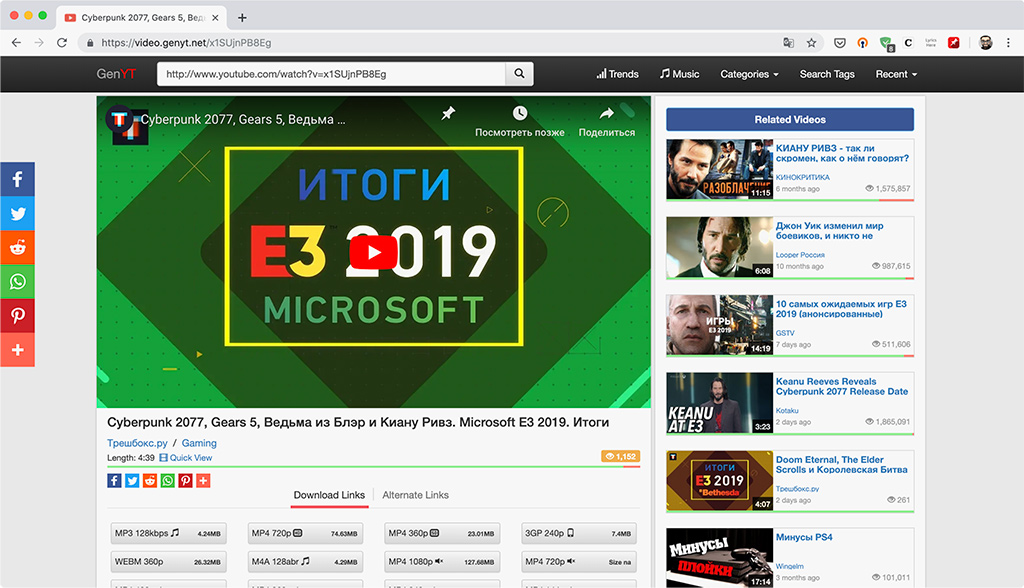Click the share arrow on video player
Image resolution: width=1024 pixels, height=588 pixels.
607,113
